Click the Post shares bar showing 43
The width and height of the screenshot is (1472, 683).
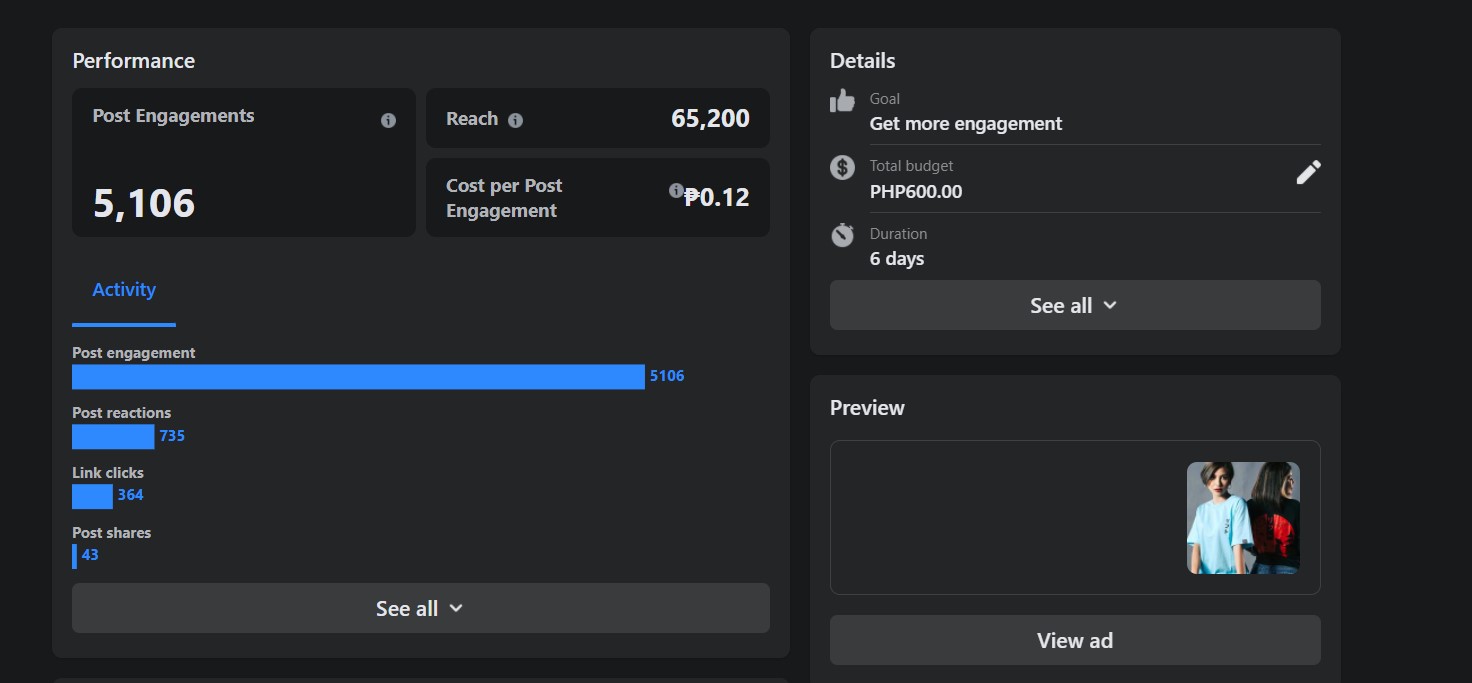tap(75, 556)
